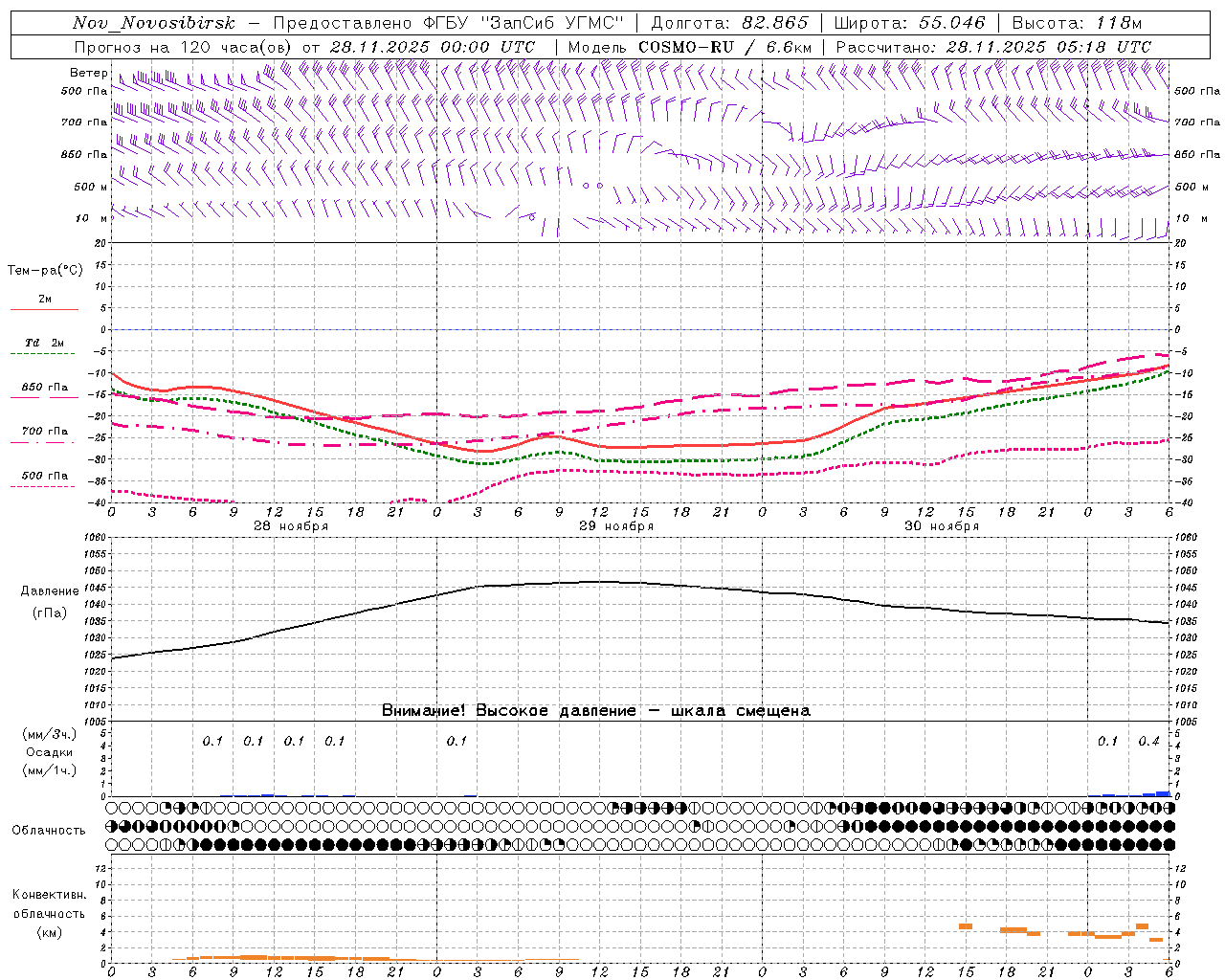Click the line sample under 2м legend

click(45, 310)
